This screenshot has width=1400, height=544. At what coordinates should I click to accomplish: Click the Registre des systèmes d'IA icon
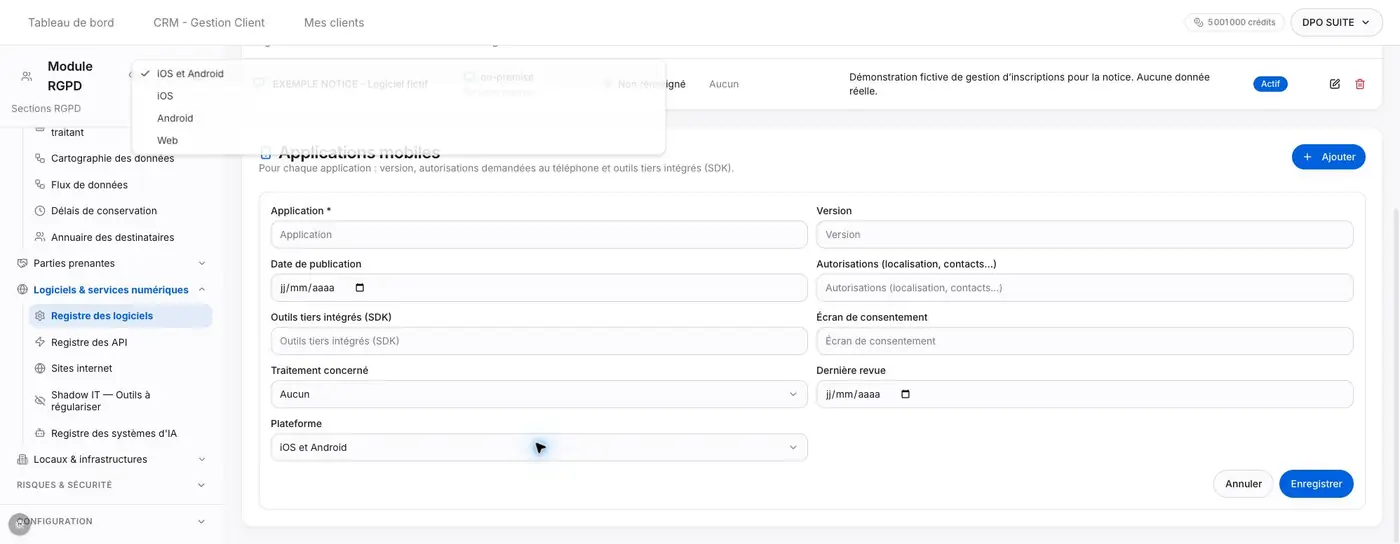(x=40, y=433)
